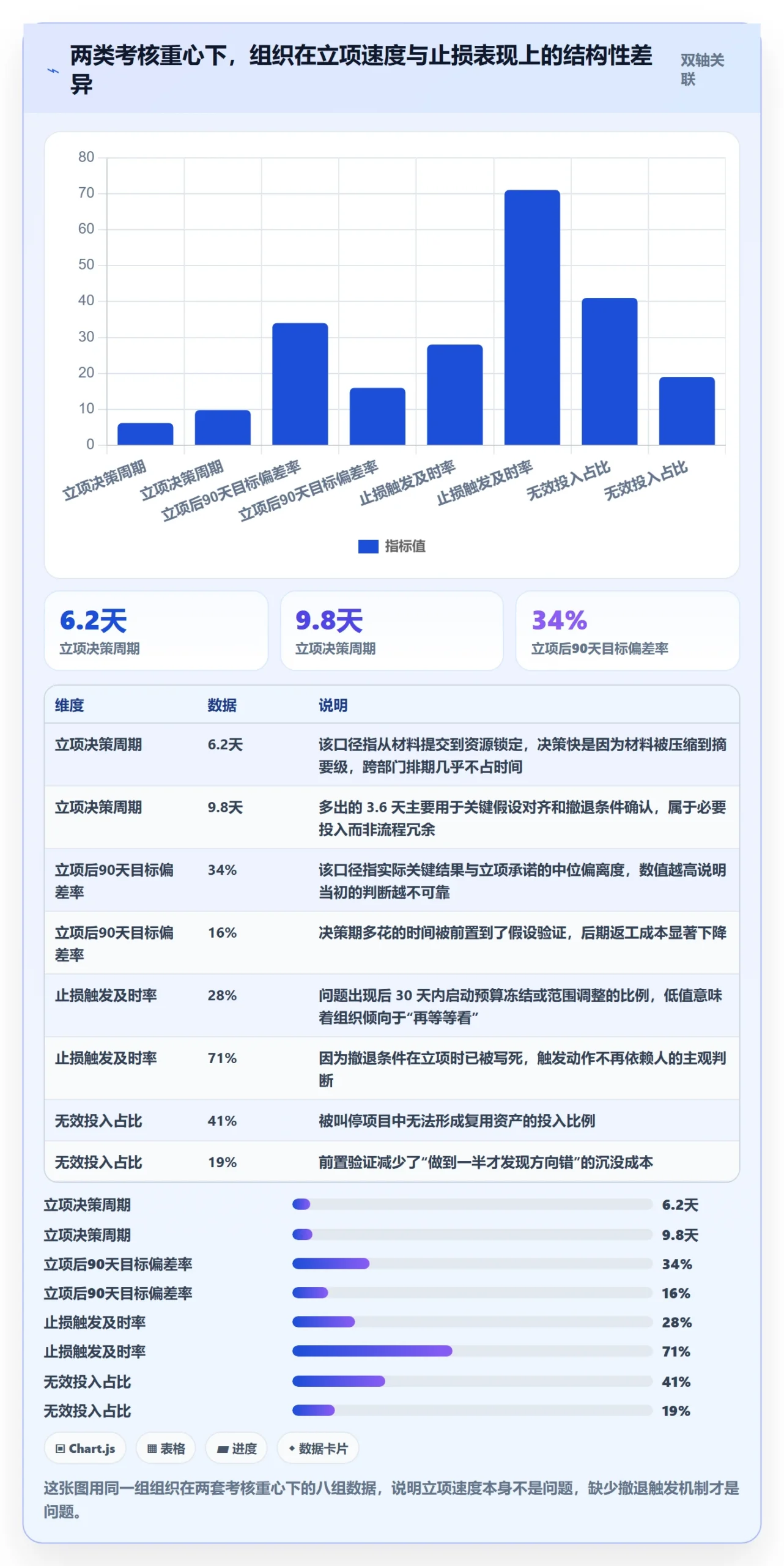The width and height of the screenshot is (784, 1566).
Task: Click the 80 label on the y-axis
Action: 86,157
